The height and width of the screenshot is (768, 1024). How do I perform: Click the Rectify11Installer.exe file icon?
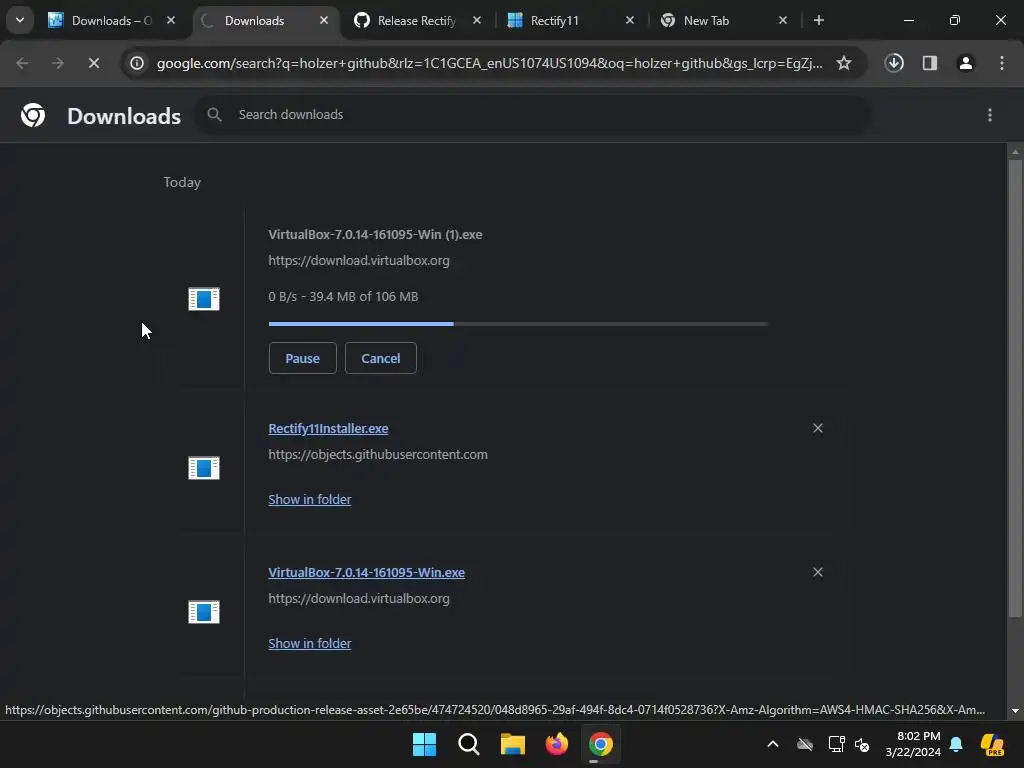[x=204, y=468]
